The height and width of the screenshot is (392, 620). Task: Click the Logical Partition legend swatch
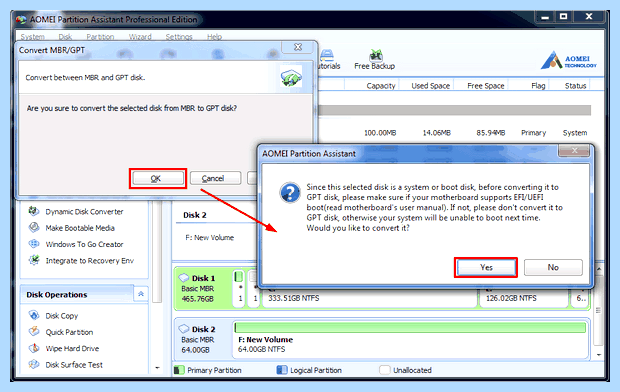282,370
